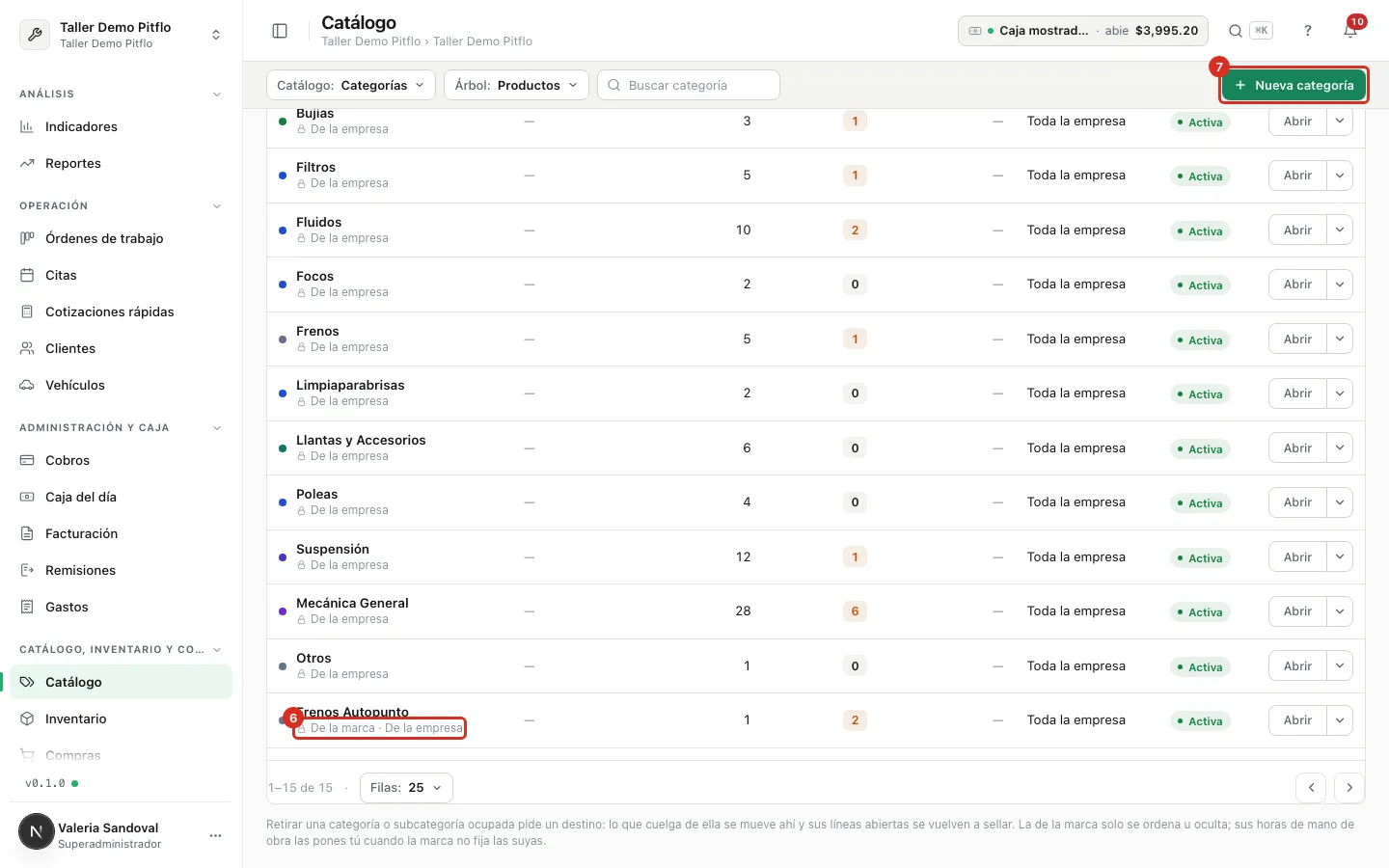Open the Catálogo: Categorías dropdown

click(x=350, y=85)
